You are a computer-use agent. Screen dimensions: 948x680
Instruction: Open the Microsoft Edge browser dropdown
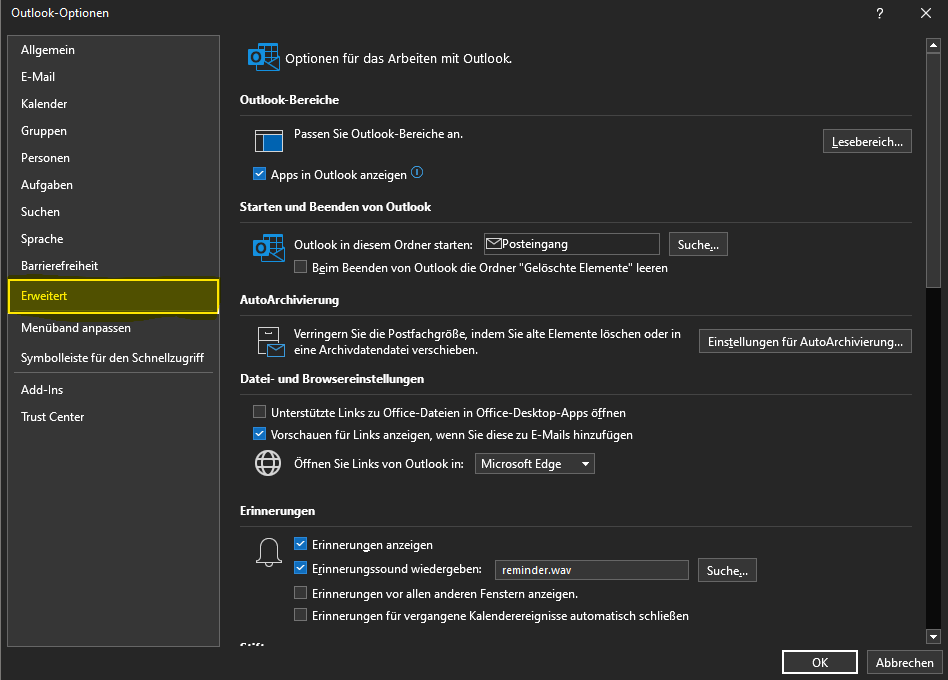(x=534, y=464)
